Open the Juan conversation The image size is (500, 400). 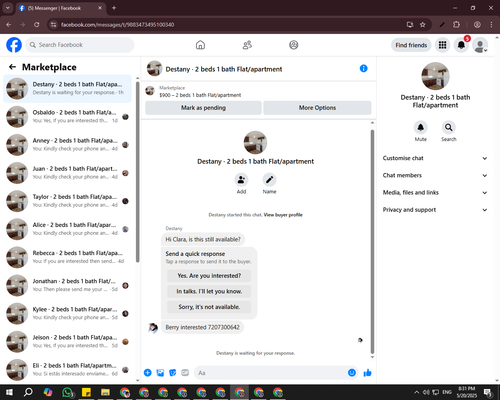coord(67,173)
